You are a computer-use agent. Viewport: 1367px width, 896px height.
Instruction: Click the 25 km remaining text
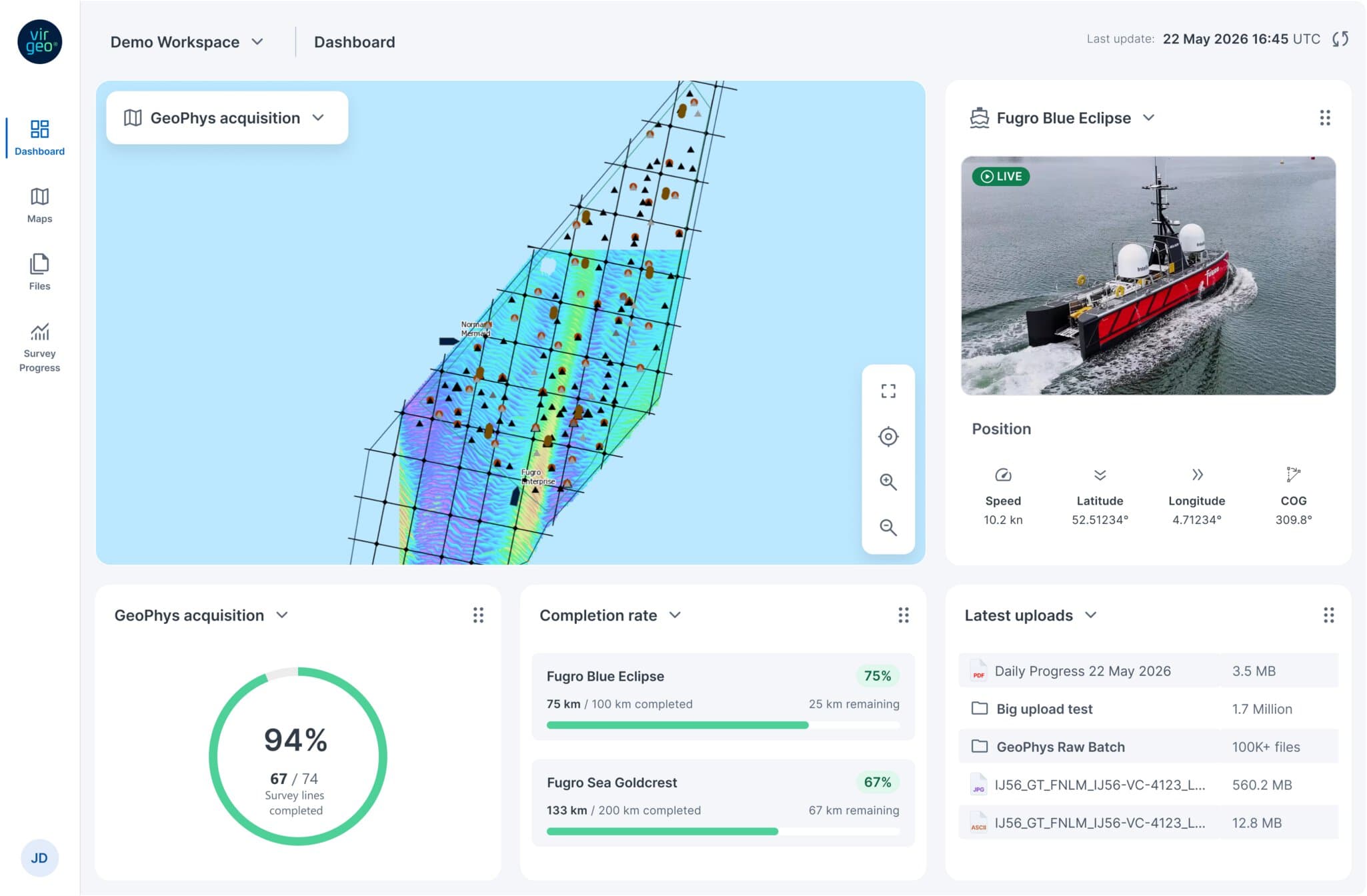854,704
